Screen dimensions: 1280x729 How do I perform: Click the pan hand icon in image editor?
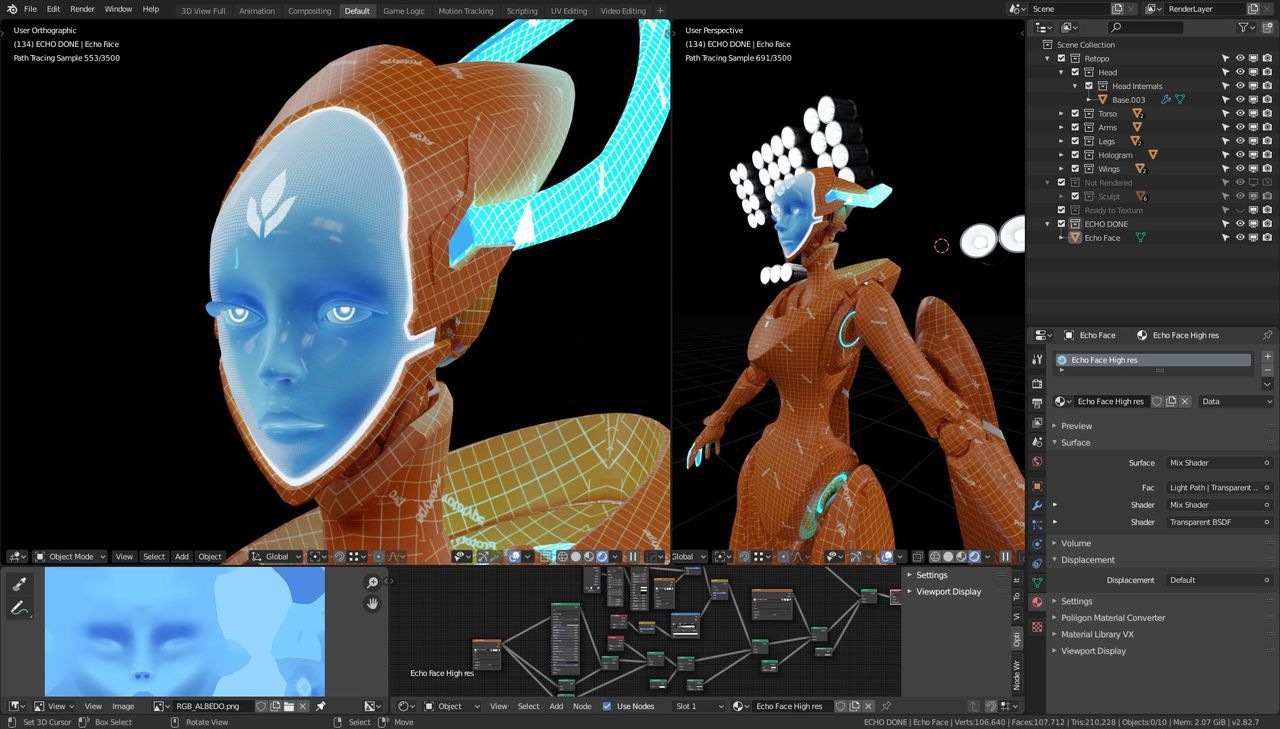[x=372, y=604]
